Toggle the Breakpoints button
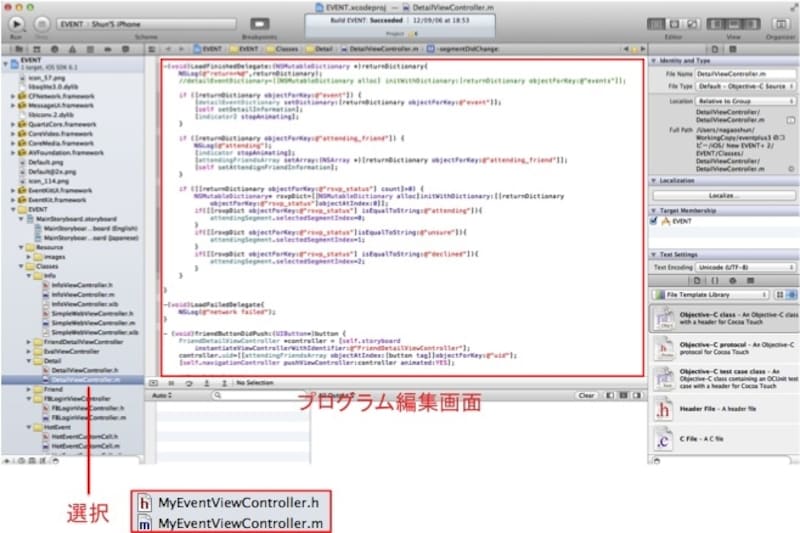Image resolution: width=800 pixels, height=533 pixels. click(x=259, y=22)
